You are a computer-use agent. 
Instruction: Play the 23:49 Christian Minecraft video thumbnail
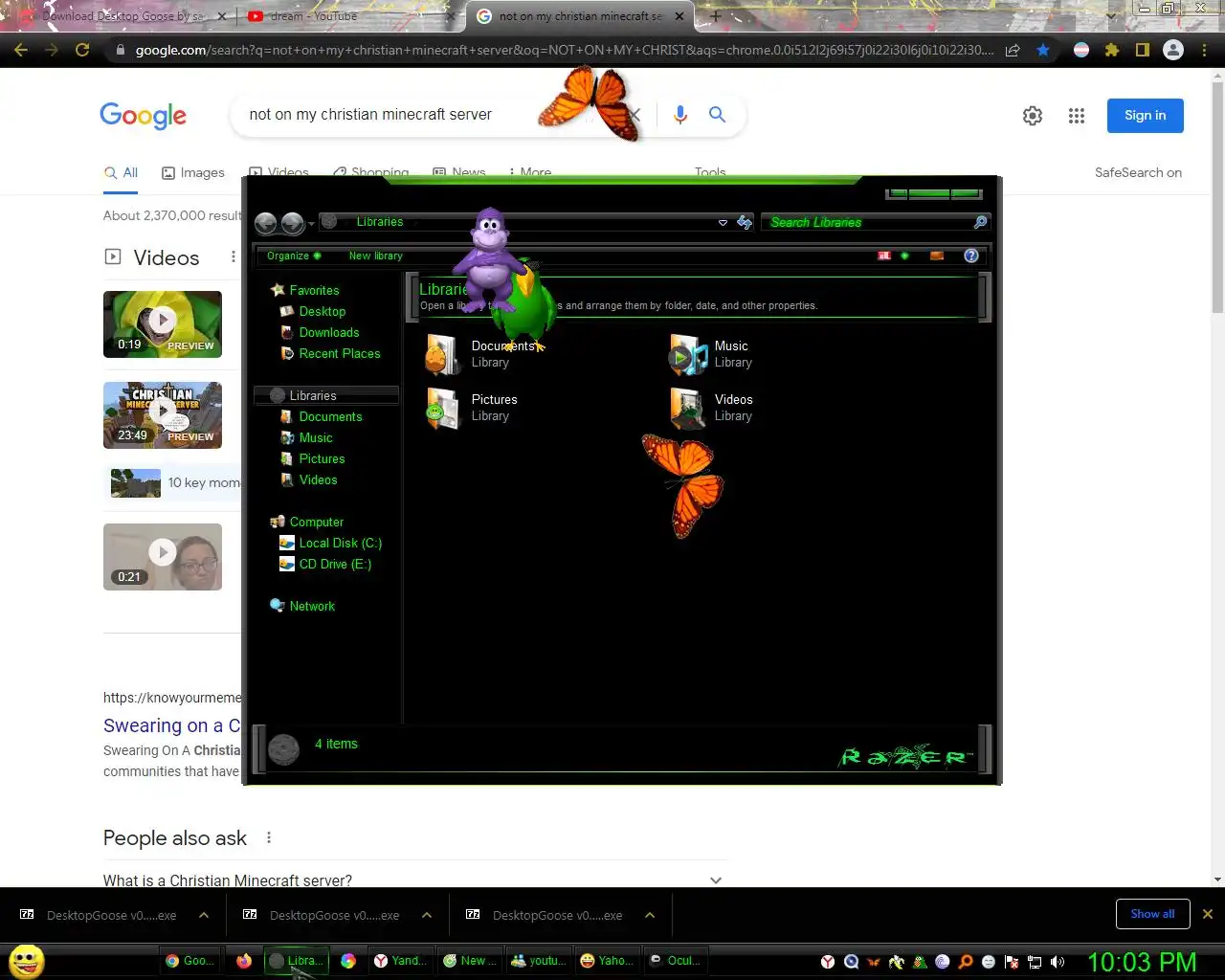click(163, 415)
